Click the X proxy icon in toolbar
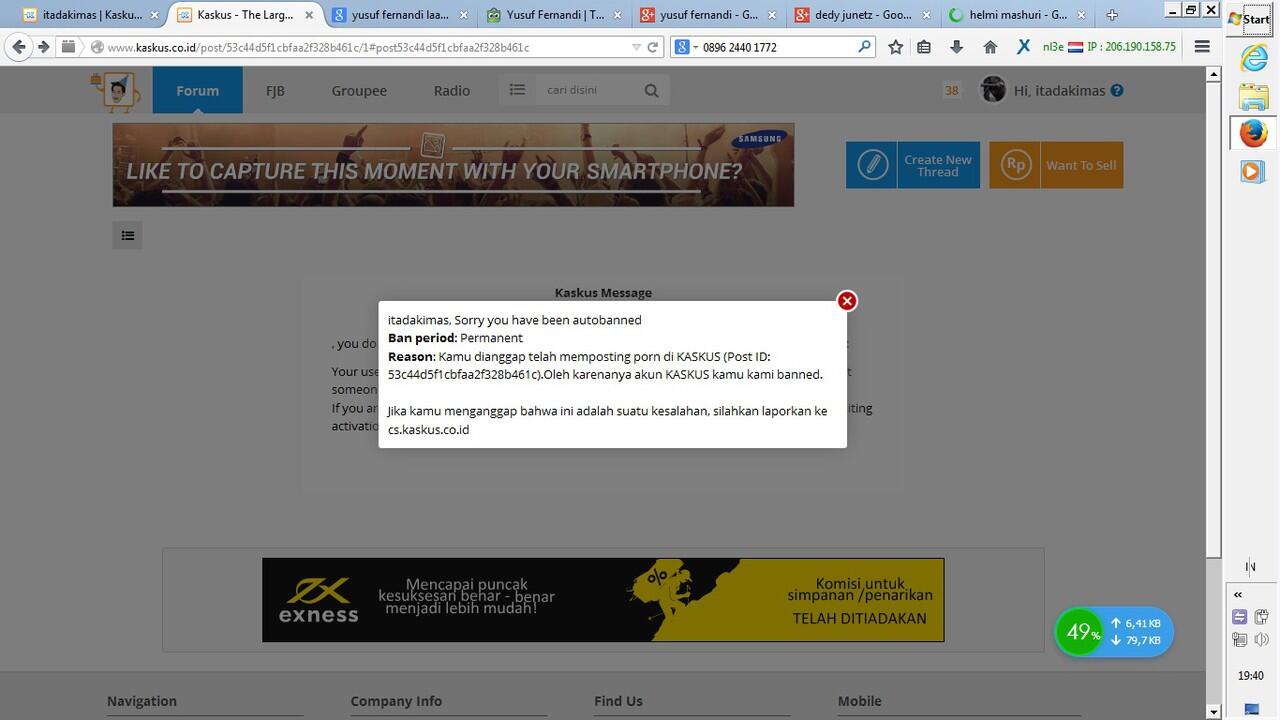The width and height of the screenshot is (1280, 720). (x=1023, y=47)
